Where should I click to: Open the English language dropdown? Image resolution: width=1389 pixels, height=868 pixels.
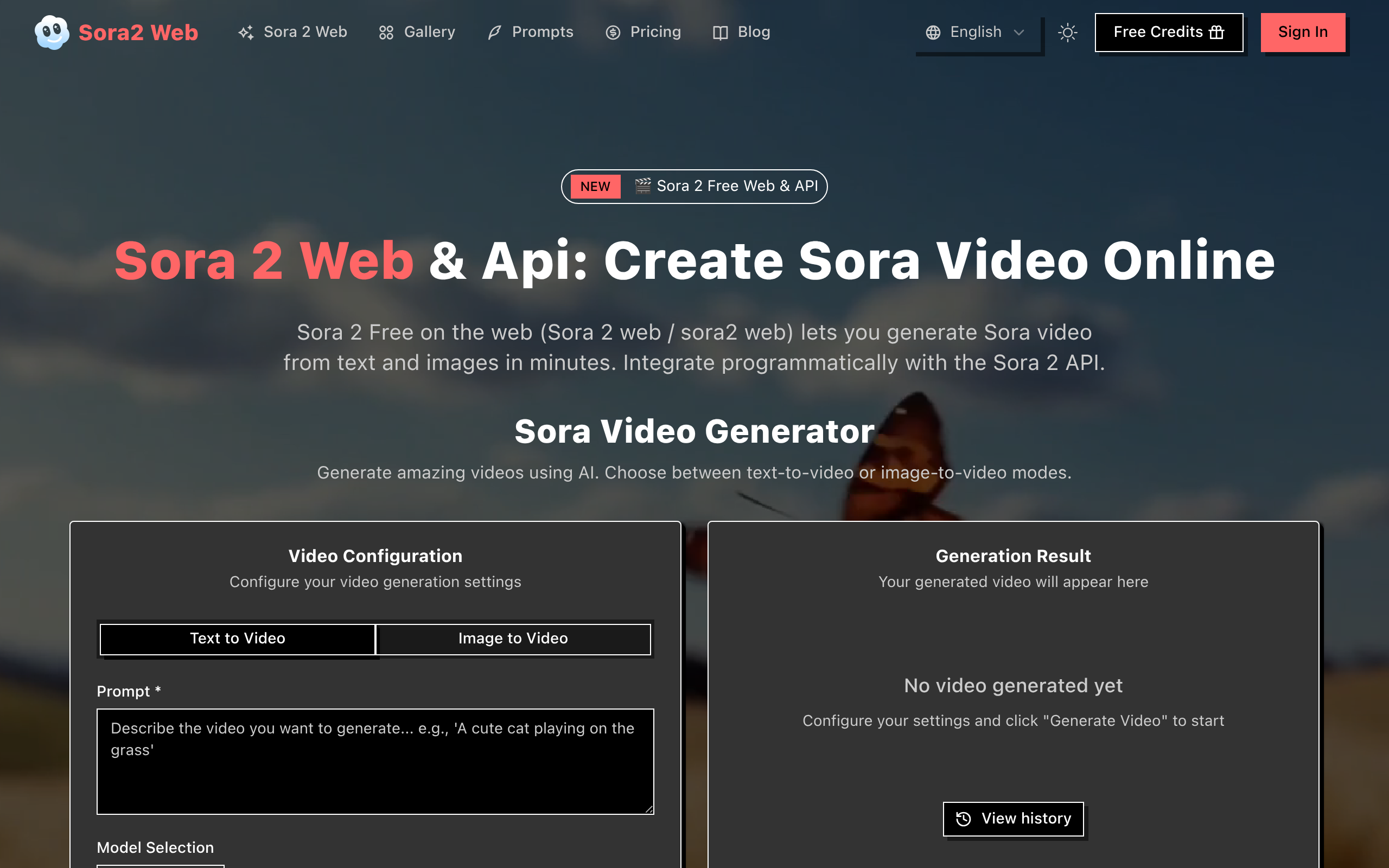pyautogui.click(x=976, y=32)
